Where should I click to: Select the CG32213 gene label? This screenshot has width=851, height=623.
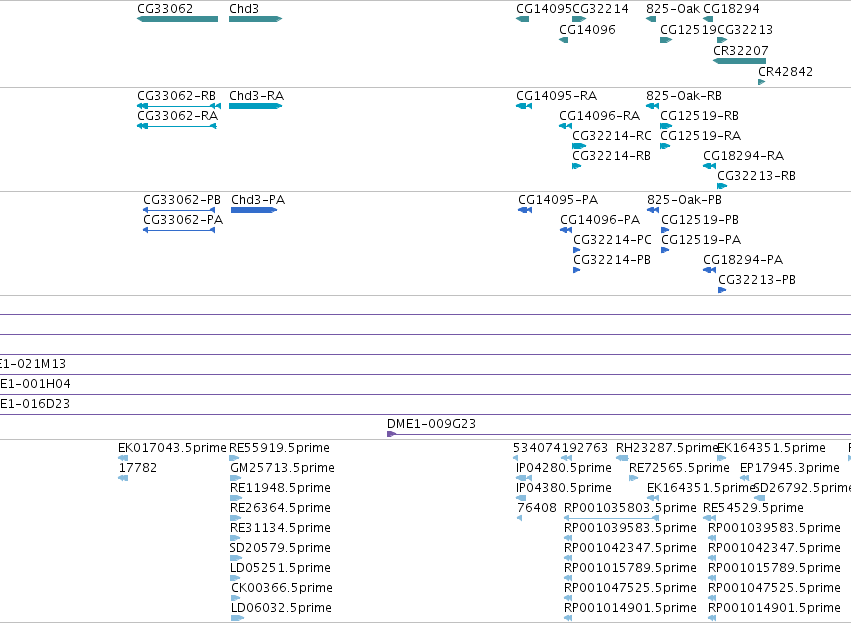pos(745,30)
